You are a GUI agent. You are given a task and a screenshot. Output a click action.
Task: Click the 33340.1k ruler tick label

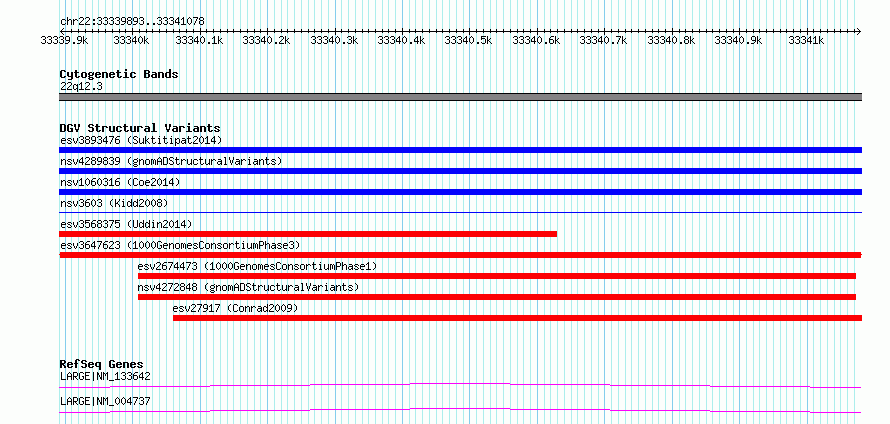coord(199,40)
